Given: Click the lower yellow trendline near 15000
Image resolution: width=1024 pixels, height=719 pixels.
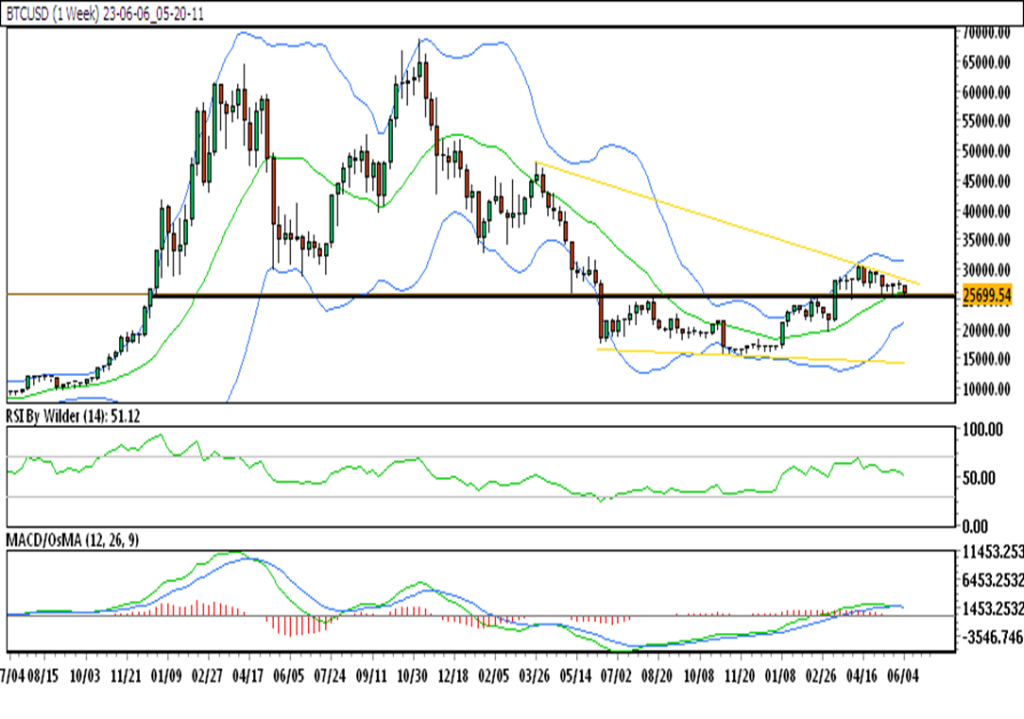Looking at the screenshot, I should (750, 356).
